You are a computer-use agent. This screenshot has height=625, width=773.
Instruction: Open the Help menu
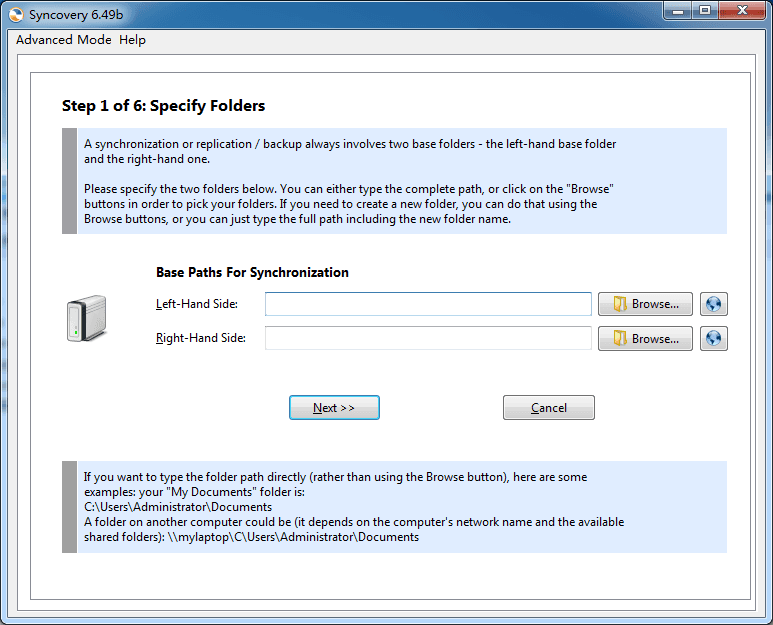(132, 40)
